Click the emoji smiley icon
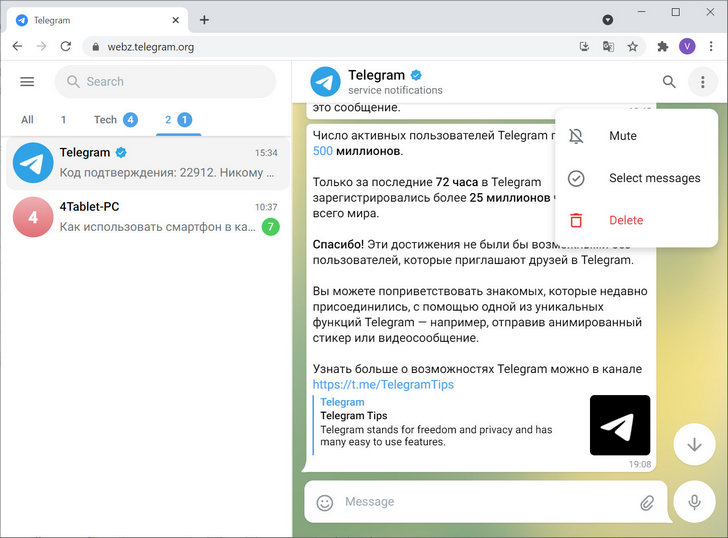This screenshot has width=728, height=538. click(325, 502)
